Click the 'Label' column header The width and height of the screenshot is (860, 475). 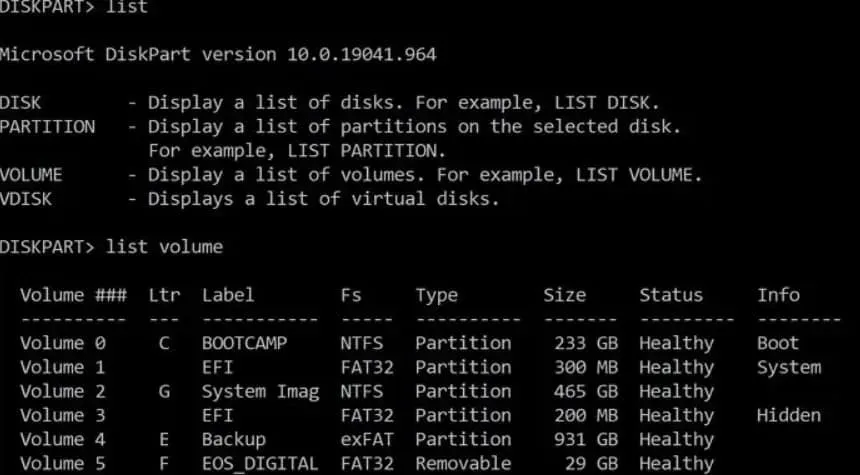[228, 295]
